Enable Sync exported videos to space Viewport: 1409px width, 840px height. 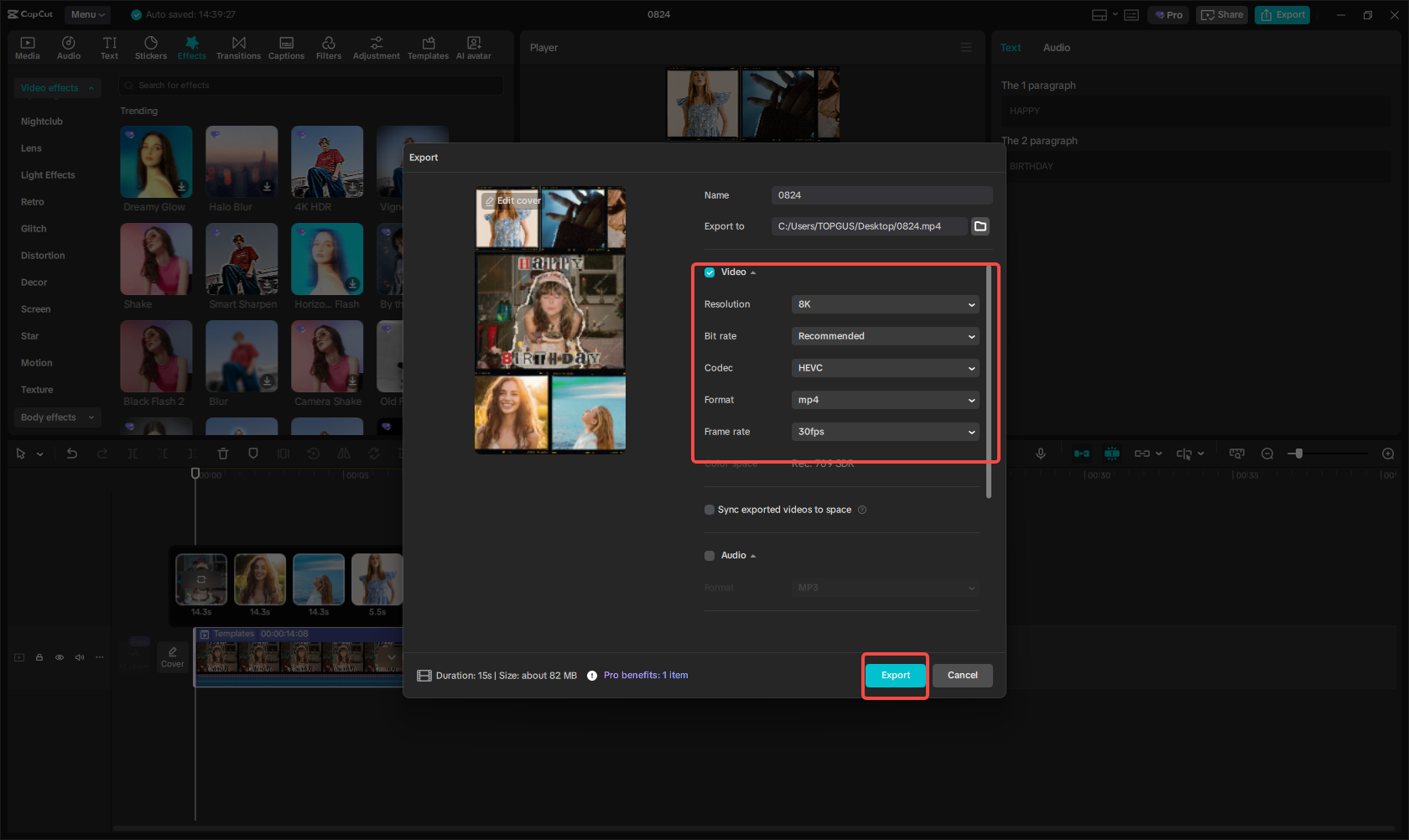[x=710, y=509]
